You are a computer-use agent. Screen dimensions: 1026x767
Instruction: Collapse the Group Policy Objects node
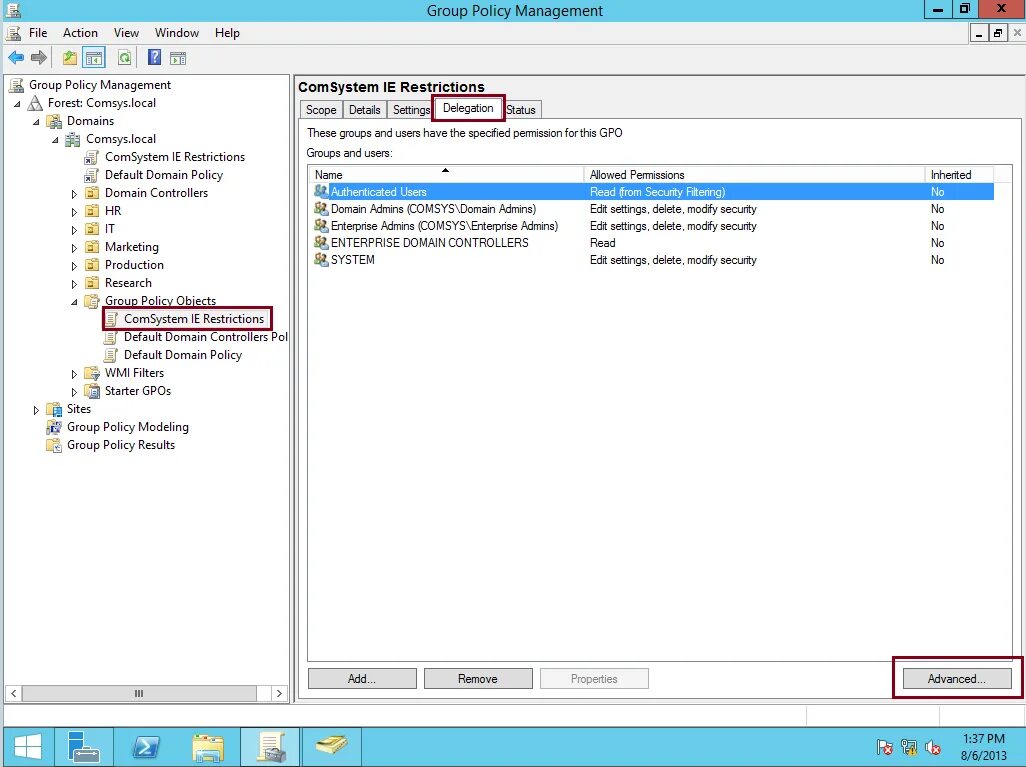pyautogui.click(x=74, y=302)
